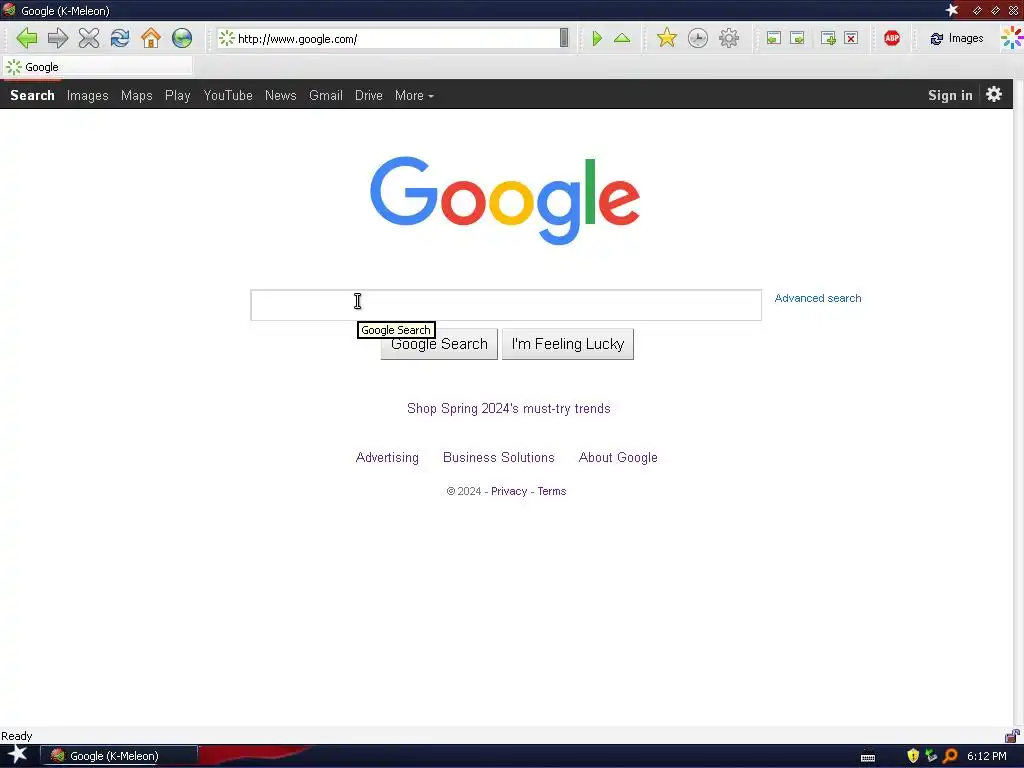This screenshot has height=768, width=1024.
Task: Click the gray Forward arrow button
Action: point(58,38)
